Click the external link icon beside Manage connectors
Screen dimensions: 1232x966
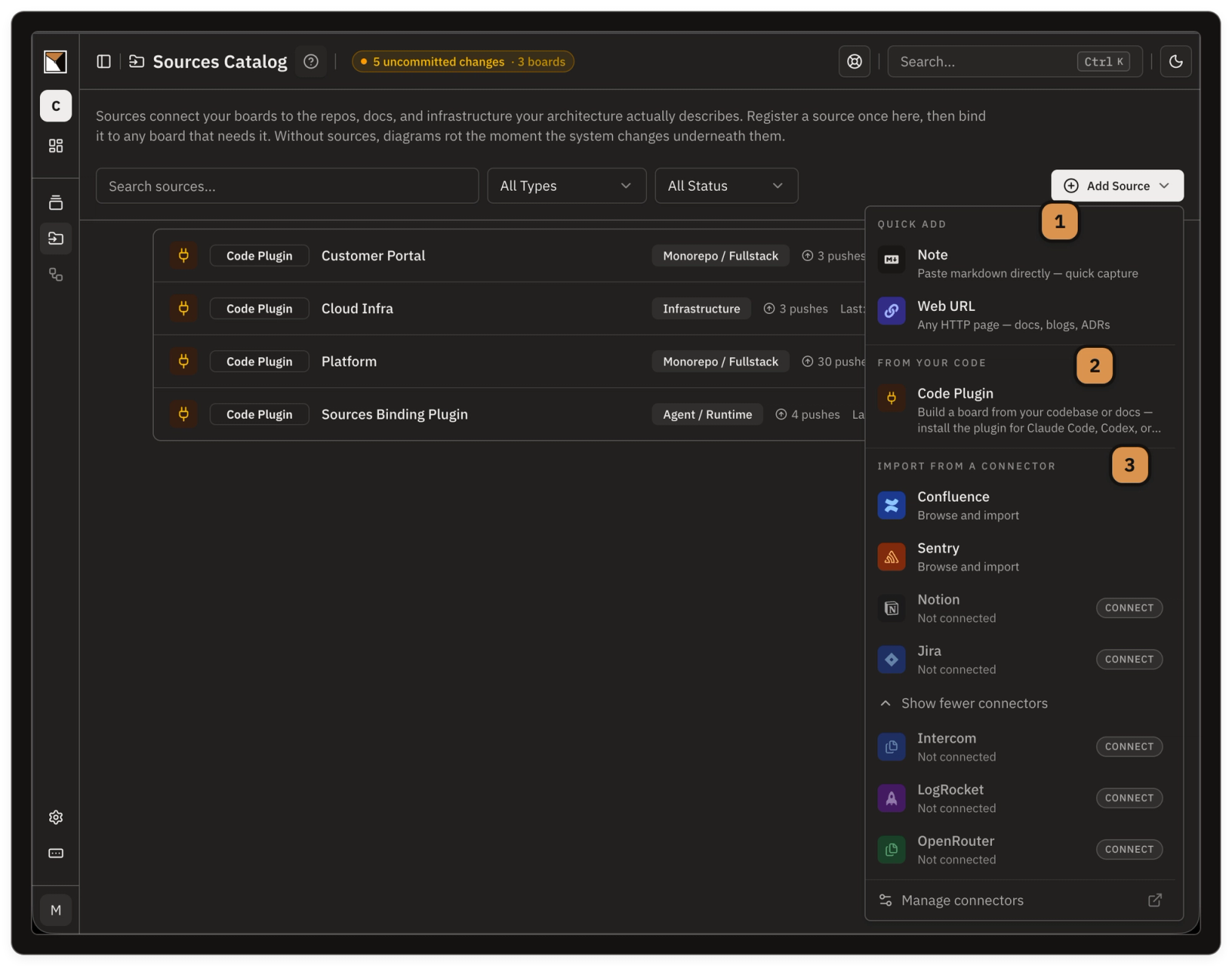pyautogui.click(x=1155, y=901)
